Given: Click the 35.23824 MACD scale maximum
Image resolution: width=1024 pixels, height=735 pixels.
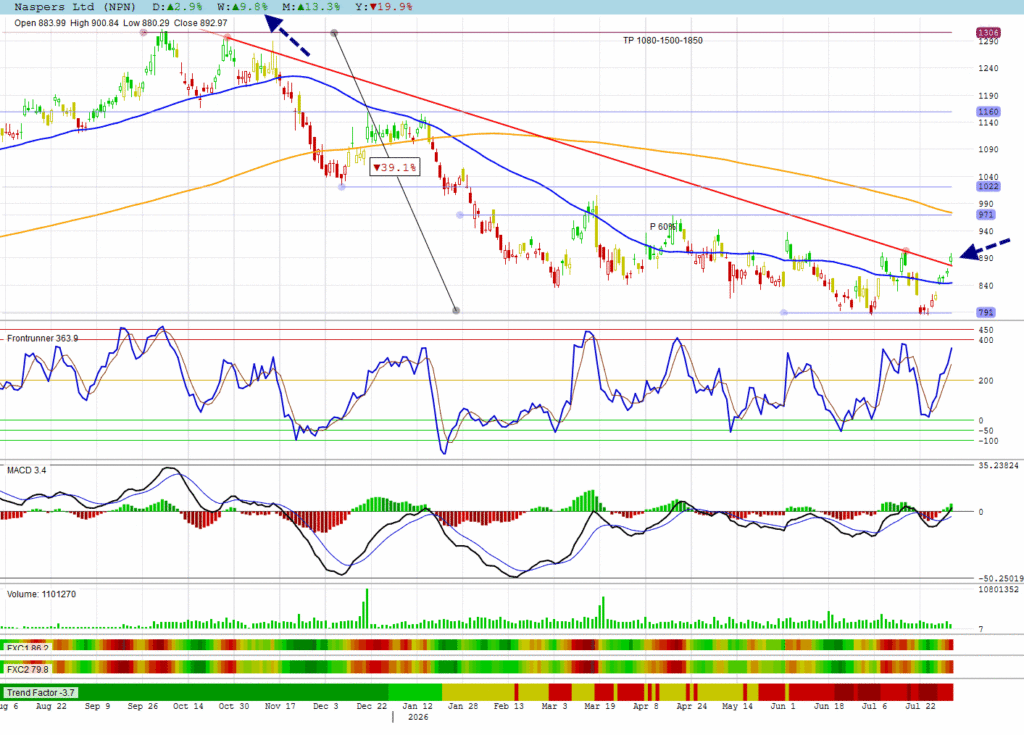Looking at the screenshot, I should coord(999,466).
